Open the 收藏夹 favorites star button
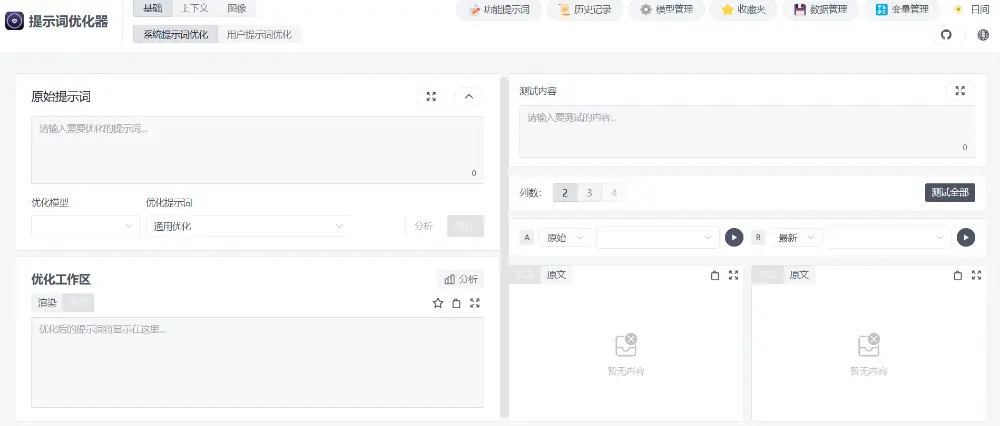 (745, 10)
